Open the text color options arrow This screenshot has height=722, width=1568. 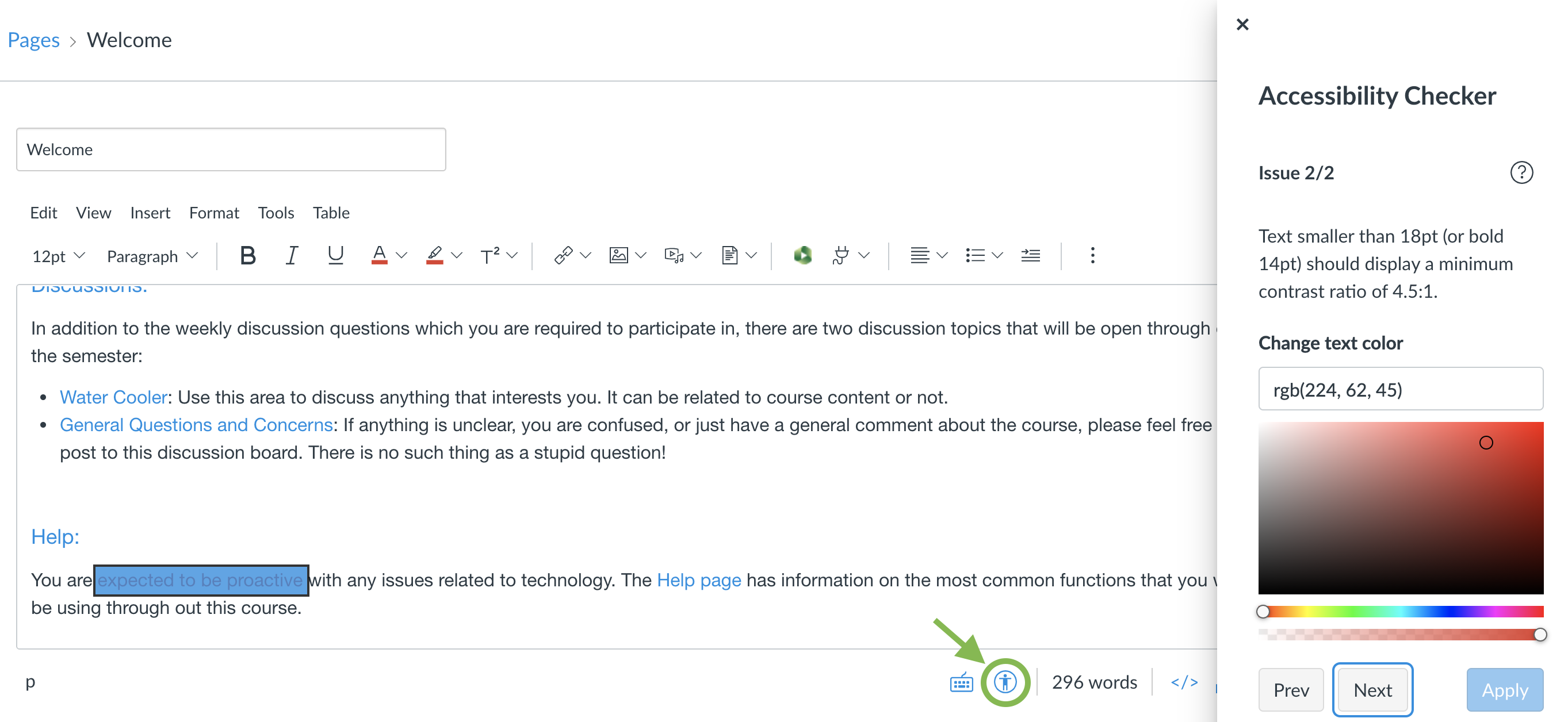(401, 255)
